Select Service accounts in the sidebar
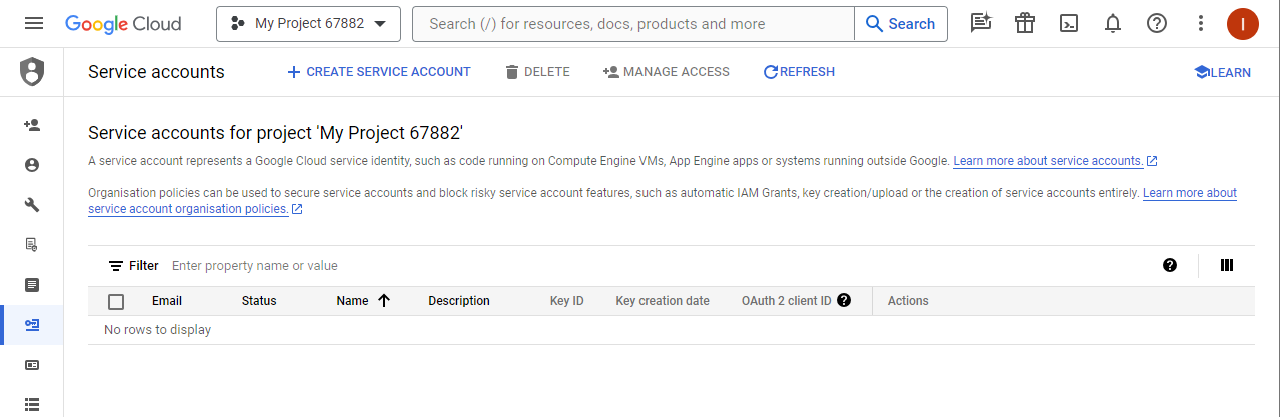Viewport: 1280px width, 417px height. [x=32, y=325]
